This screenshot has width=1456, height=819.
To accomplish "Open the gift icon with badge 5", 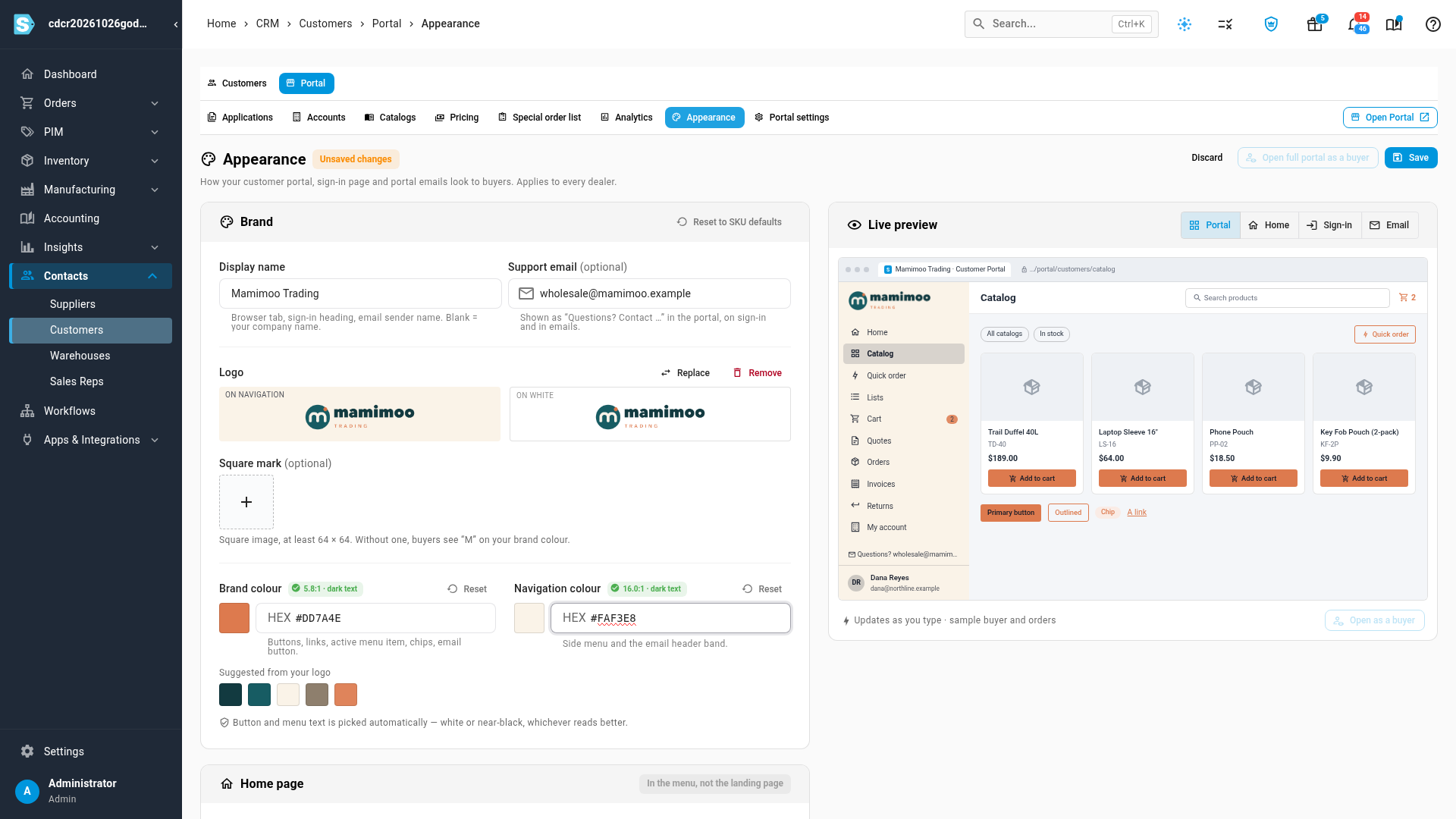I will tap(1315, 24).
